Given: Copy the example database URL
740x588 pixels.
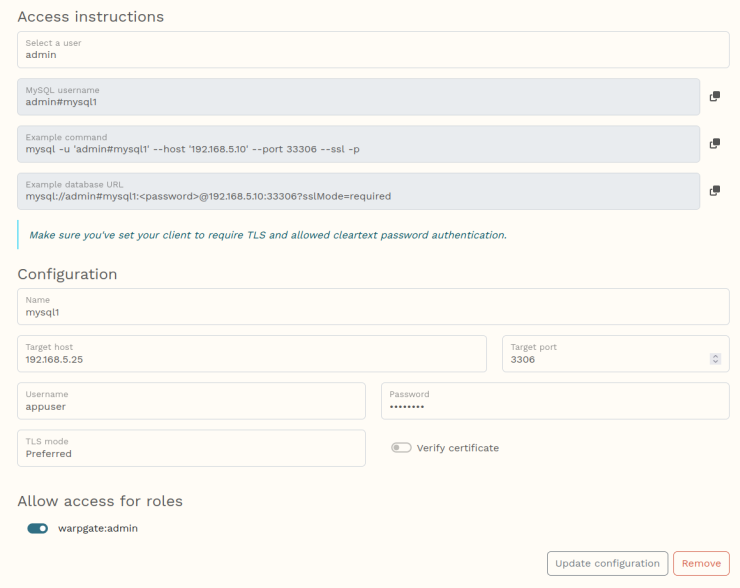Looking at the screenshot, I should tap(714, 191).
